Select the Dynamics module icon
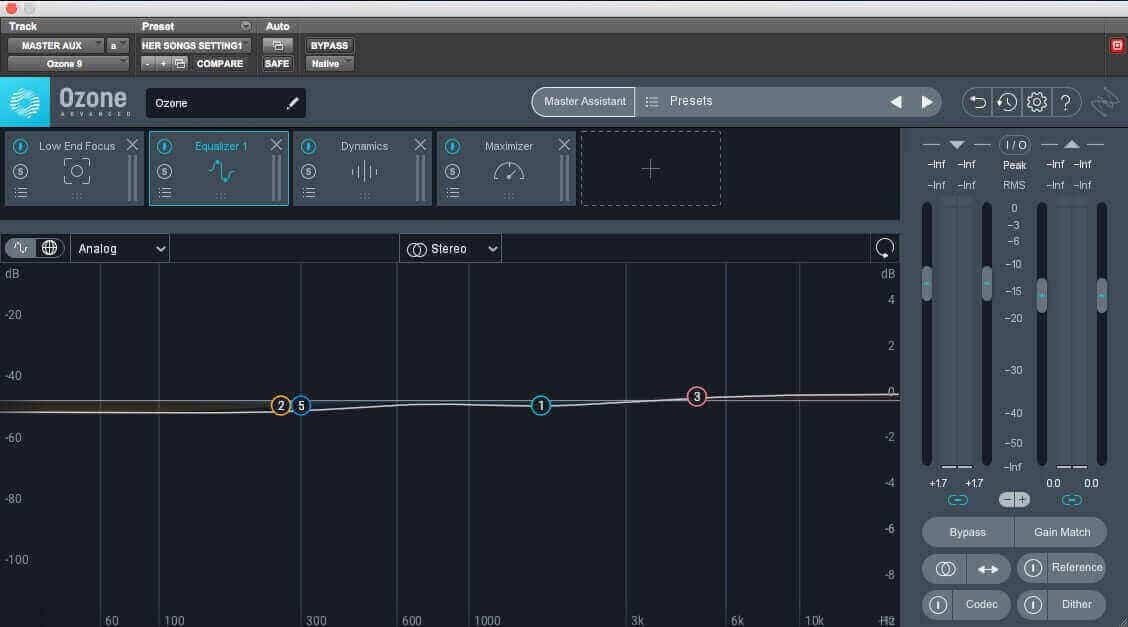 (365, 172)
